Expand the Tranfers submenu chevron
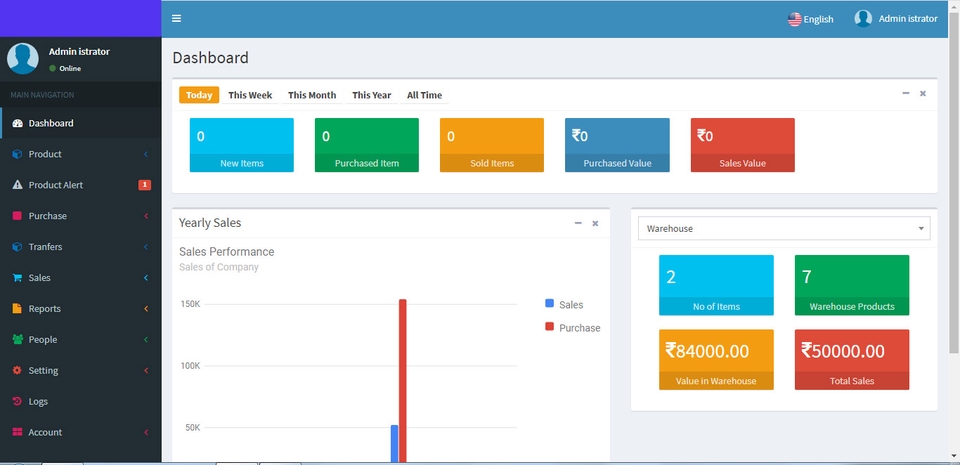The image size is (960, 465). pos(146,247)
